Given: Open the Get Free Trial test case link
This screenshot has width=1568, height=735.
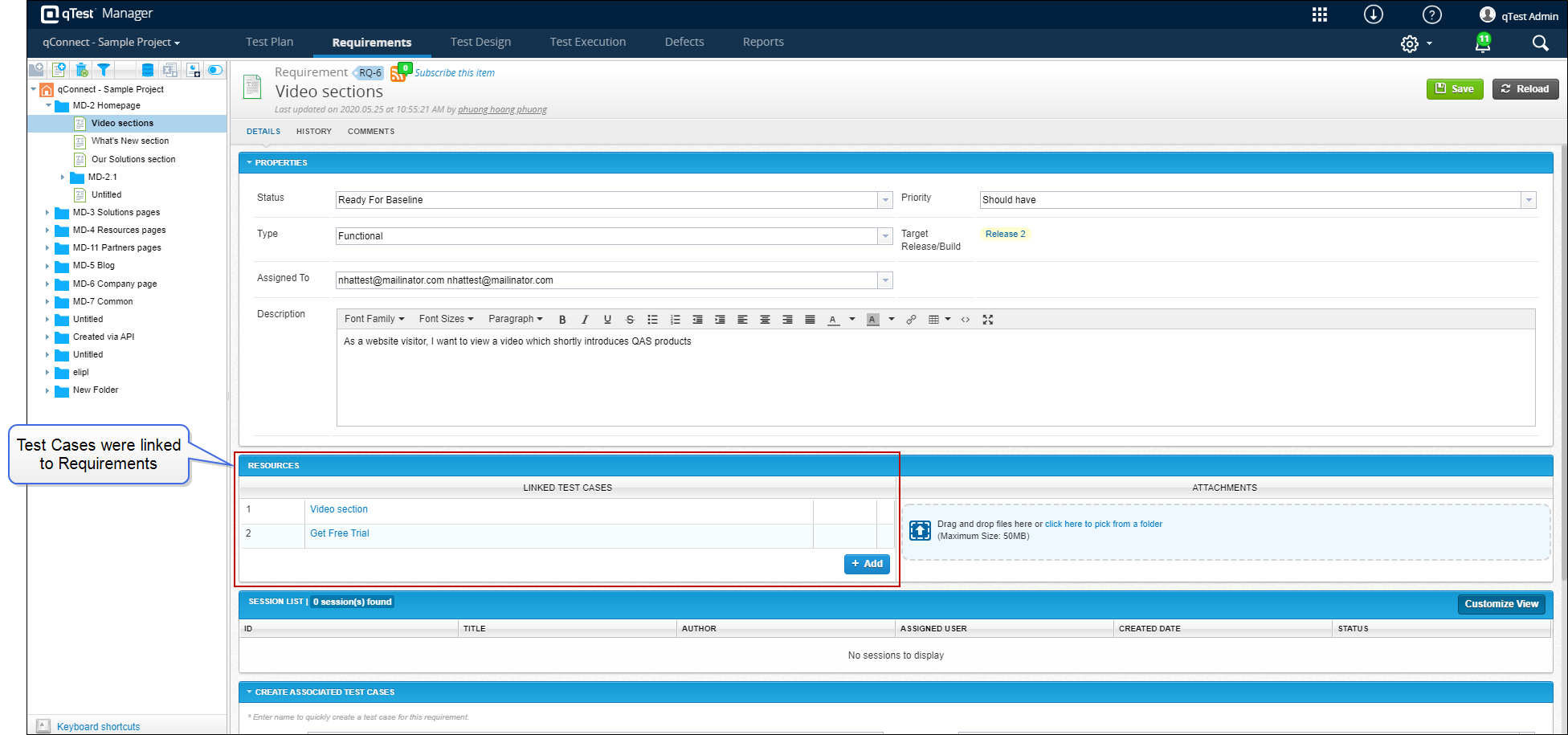Looking at the screenshot, I should tap(340, 533).
